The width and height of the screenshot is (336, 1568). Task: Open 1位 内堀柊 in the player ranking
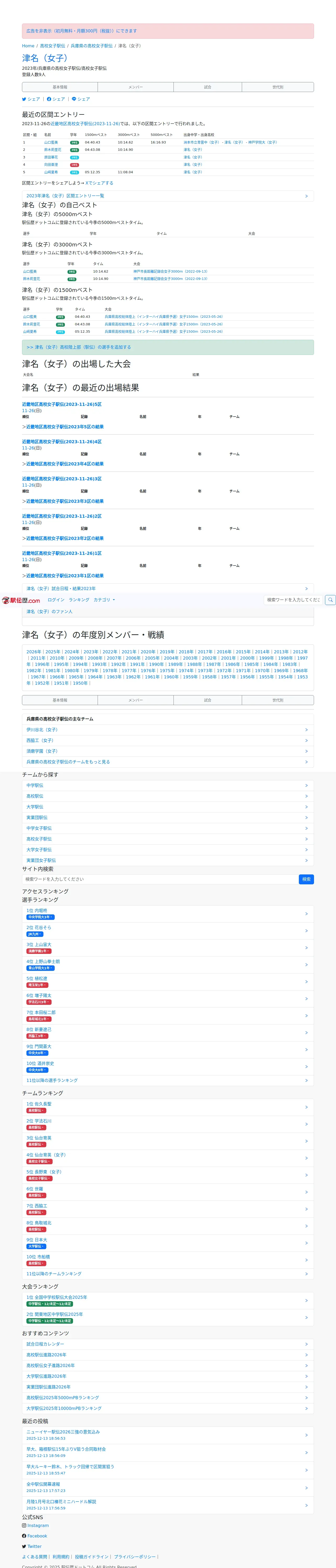(168, 914)
